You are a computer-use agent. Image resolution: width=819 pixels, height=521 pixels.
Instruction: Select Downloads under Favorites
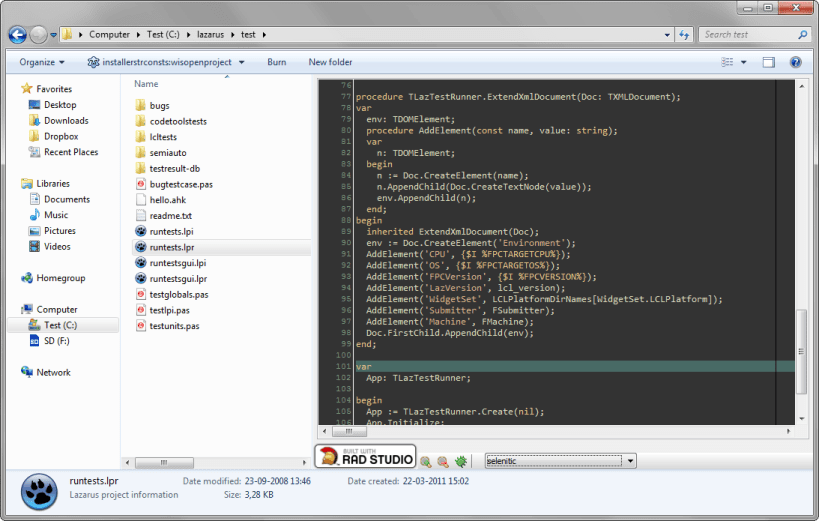click(x=66, y=121)
